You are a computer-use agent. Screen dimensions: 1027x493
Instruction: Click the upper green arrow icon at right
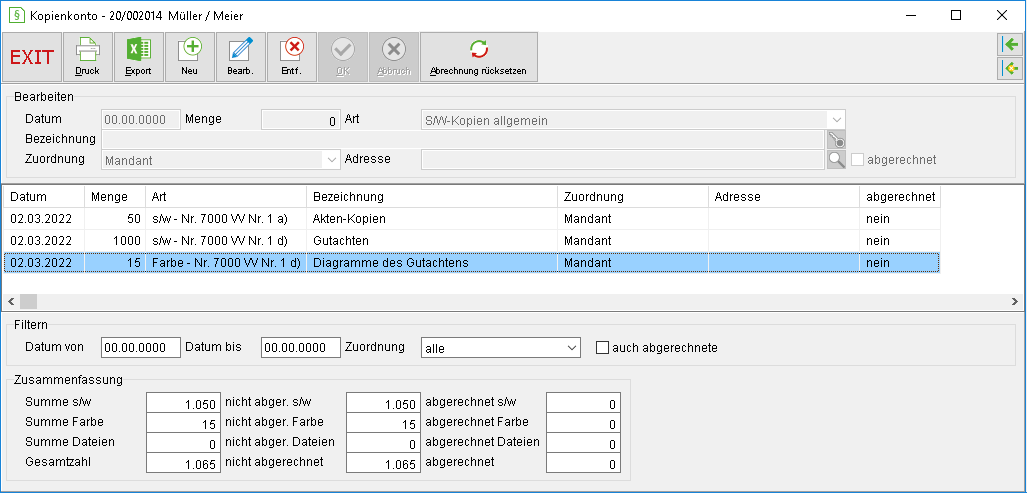pos(1010,45)
